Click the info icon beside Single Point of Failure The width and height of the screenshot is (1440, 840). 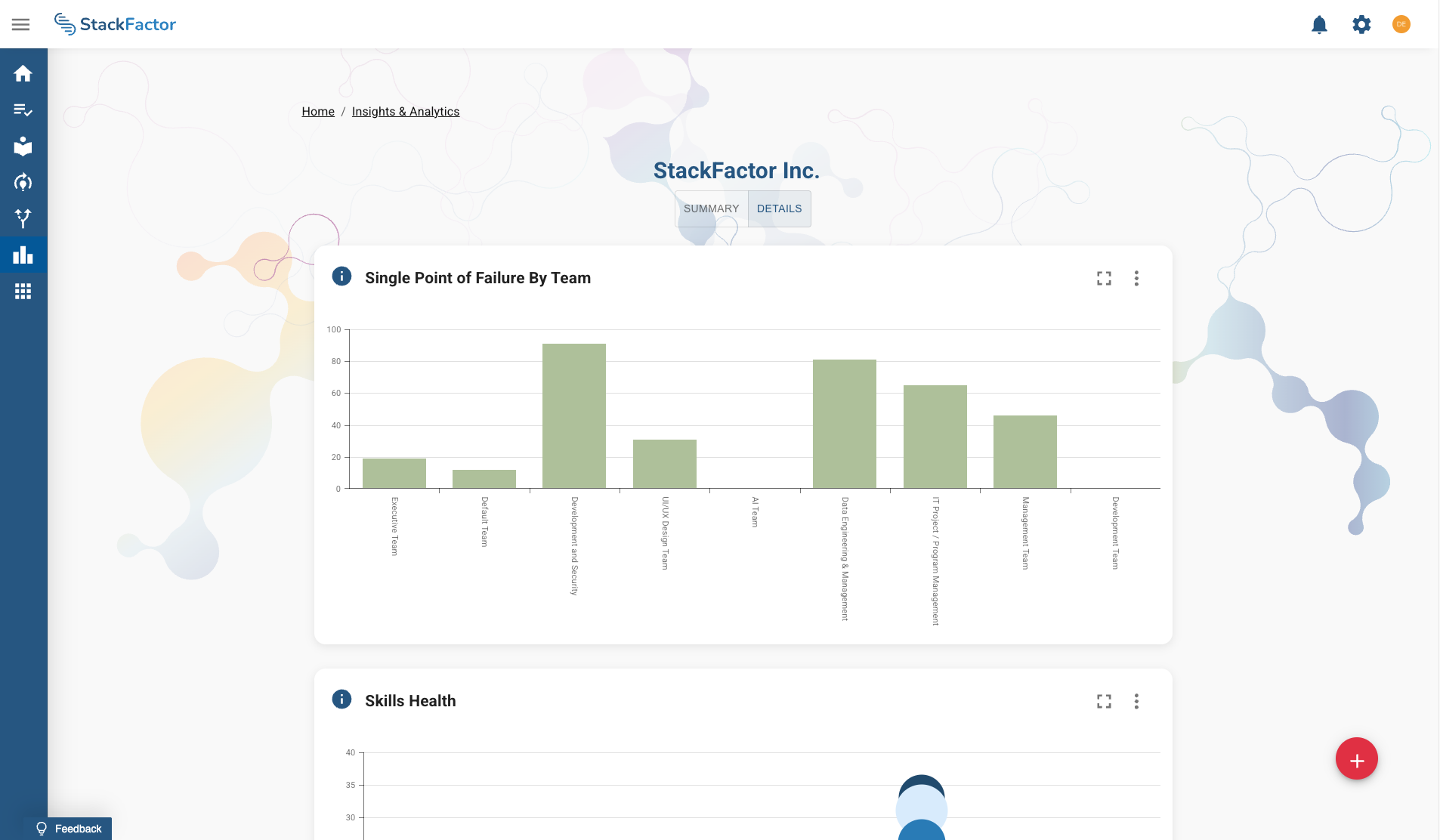341,276
